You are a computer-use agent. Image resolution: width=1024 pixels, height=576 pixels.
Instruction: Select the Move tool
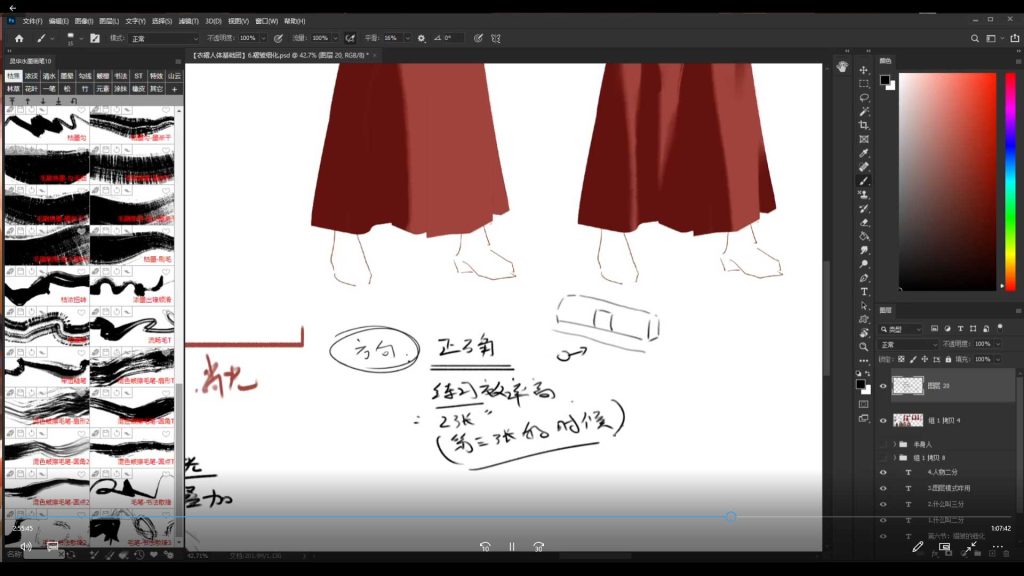863,70
